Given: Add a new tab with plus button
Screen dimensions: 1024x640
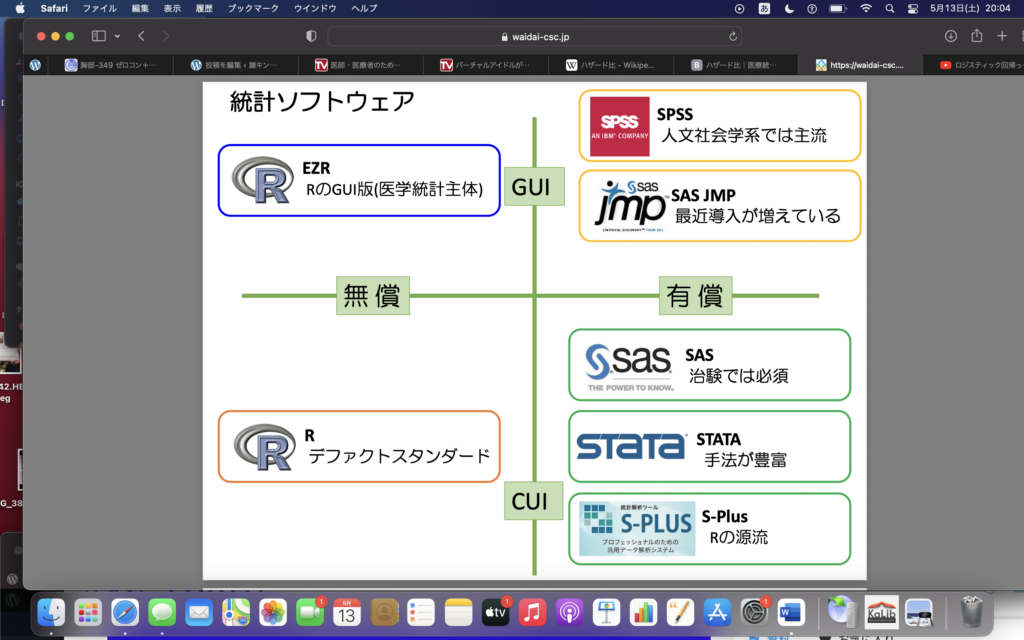Looking at the screenshot, I should [x=1002, y=36].
